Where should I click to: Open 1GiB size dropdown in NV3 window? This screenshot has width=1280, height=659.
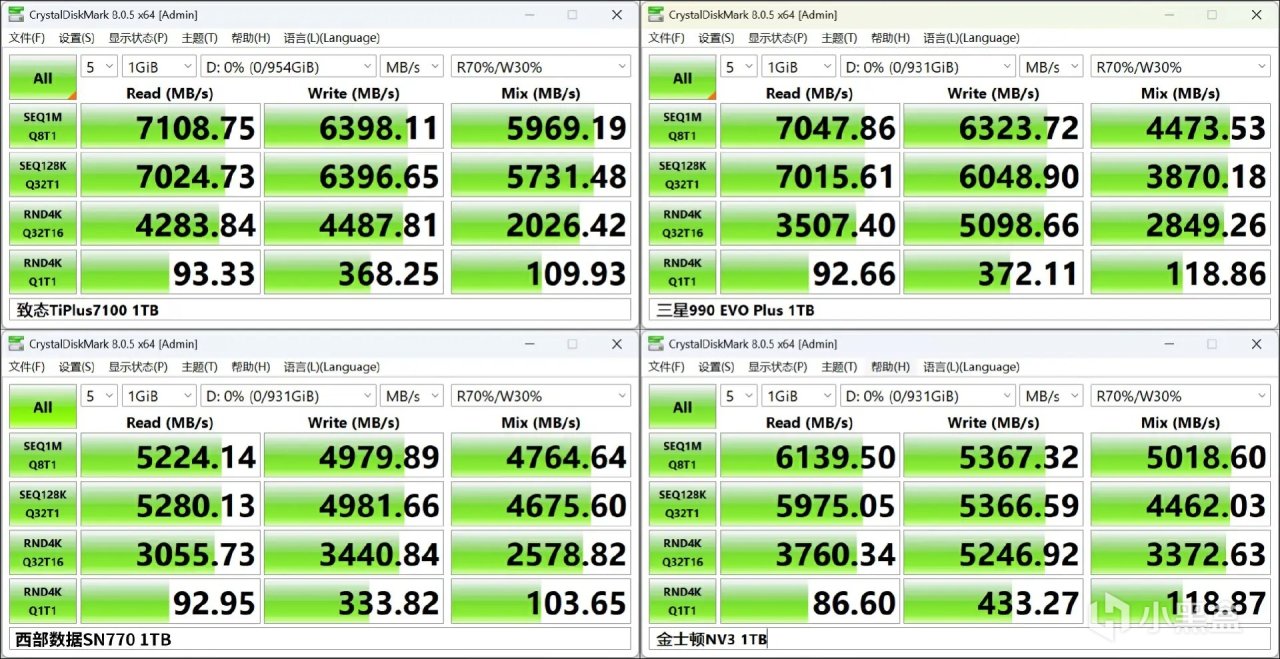pos(799,396)
